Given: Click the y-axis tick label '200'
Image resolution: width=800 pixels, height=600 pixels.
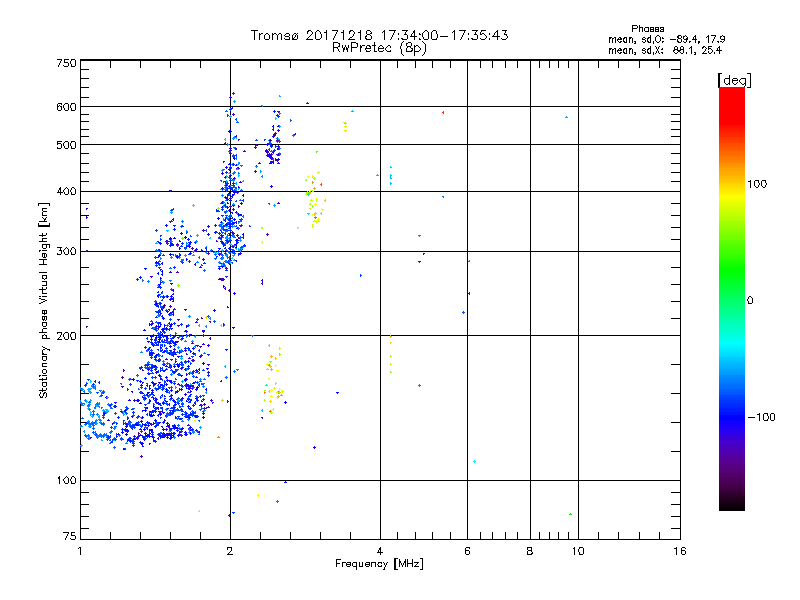Looking at the screenshot, I should [x=66, y=336].
